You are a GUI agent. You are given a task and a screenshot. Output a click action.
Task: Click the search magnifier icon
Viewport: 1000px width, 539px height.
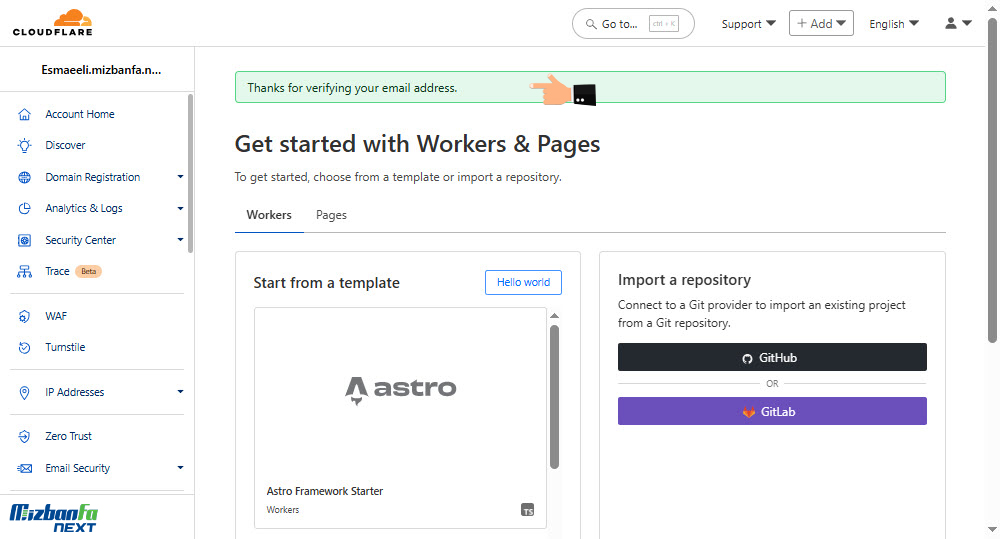coord(591,24)
